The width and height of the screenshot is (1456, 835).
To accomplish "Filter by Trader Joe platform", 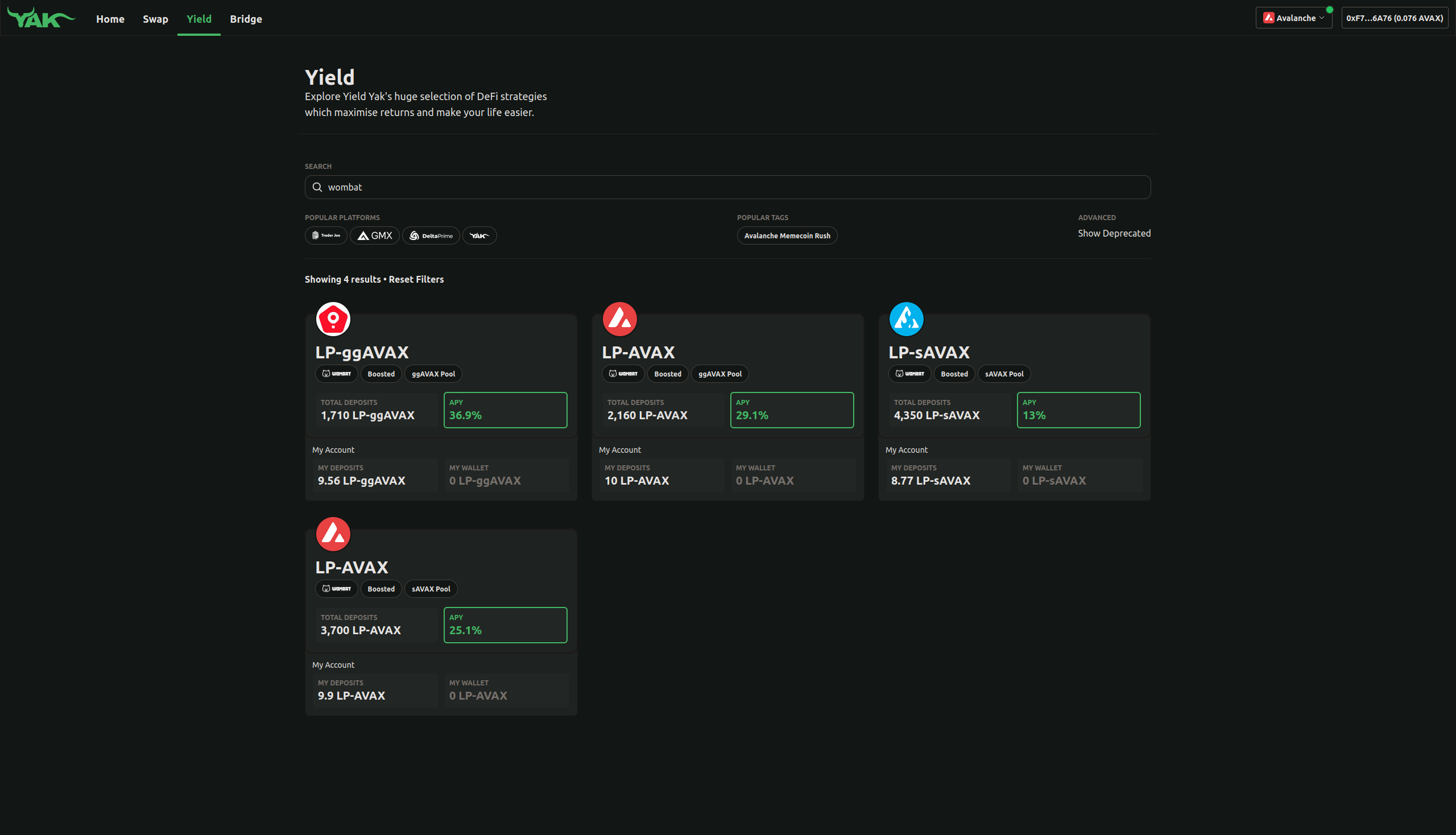I will (x=326, y=235).
